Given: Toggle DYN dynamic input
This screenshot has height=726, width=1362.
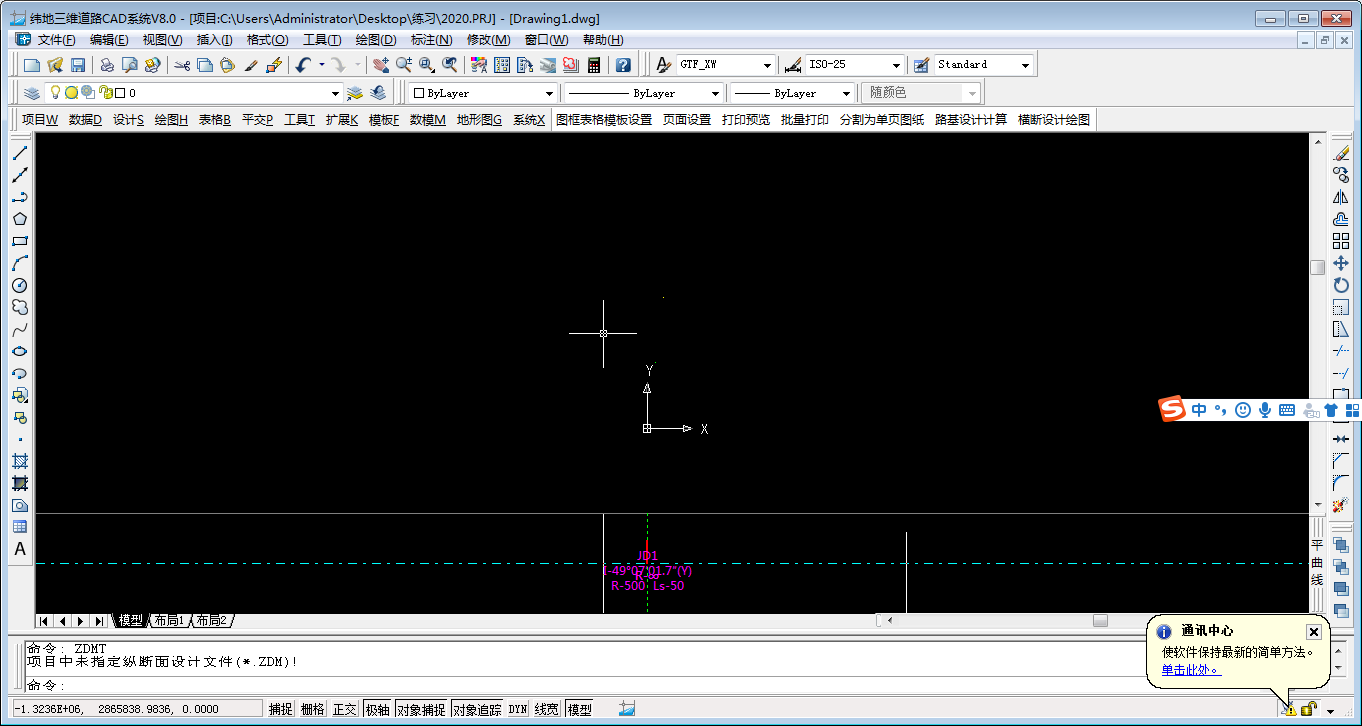Looking at the screenshot, I should tap(518, 709).
